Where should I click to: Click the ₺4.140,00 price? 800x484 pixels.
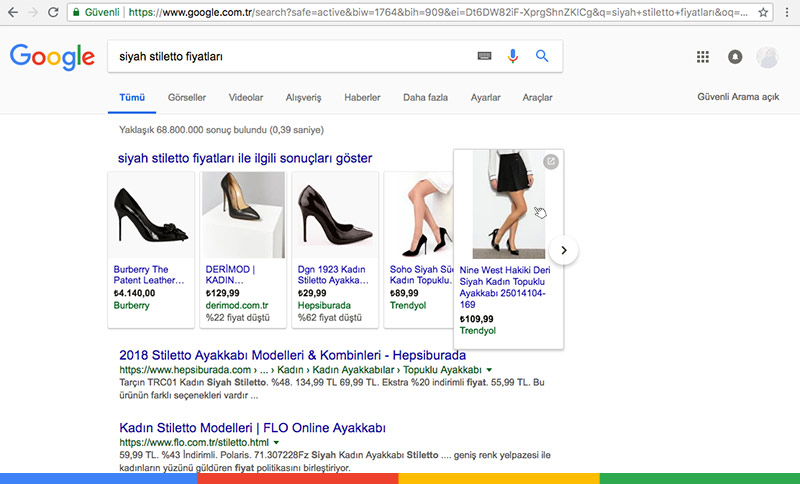point(134,293)
